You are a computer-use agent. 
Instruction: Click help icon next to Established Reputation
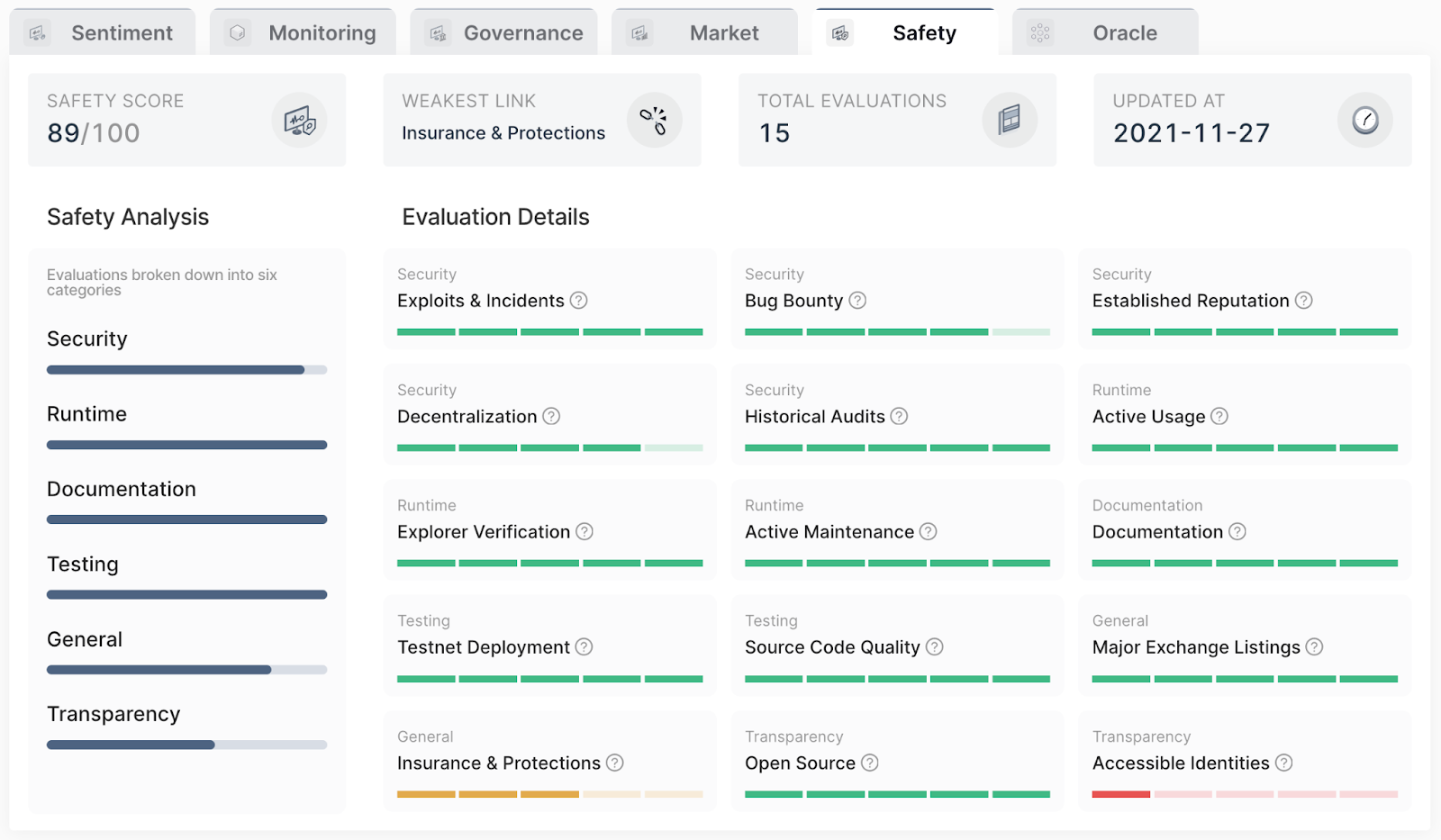pos(1303,301)
